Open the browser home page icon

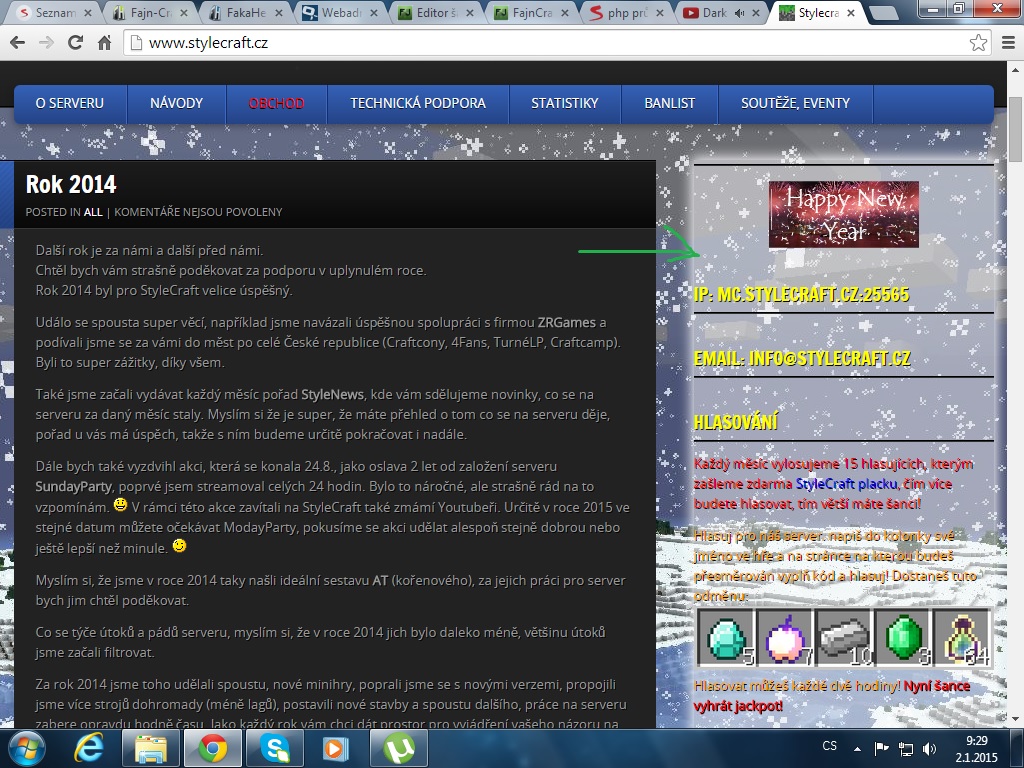(104, 43)
